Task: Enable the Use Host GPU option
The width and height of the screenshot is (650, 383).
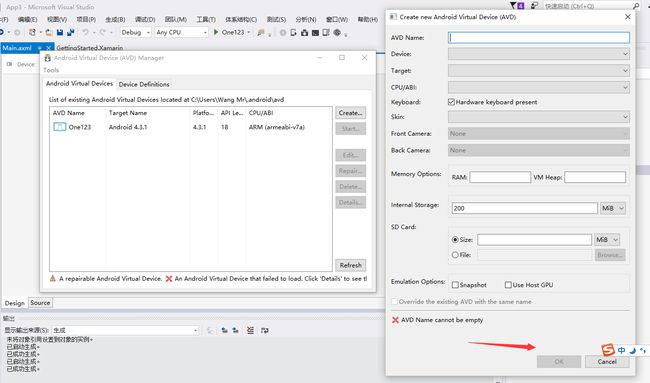Action: (x=508, y=285)
